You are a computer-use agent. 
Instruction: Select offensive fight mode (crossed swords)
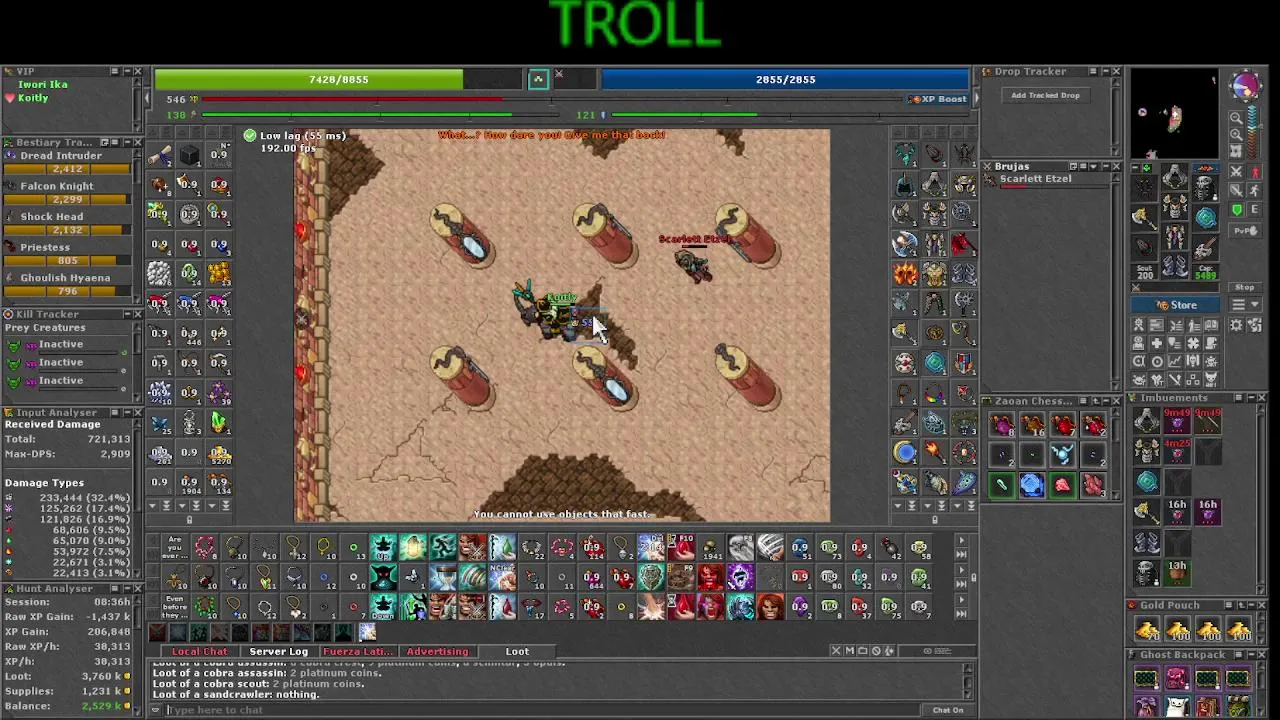click(x=1236, y=171)
